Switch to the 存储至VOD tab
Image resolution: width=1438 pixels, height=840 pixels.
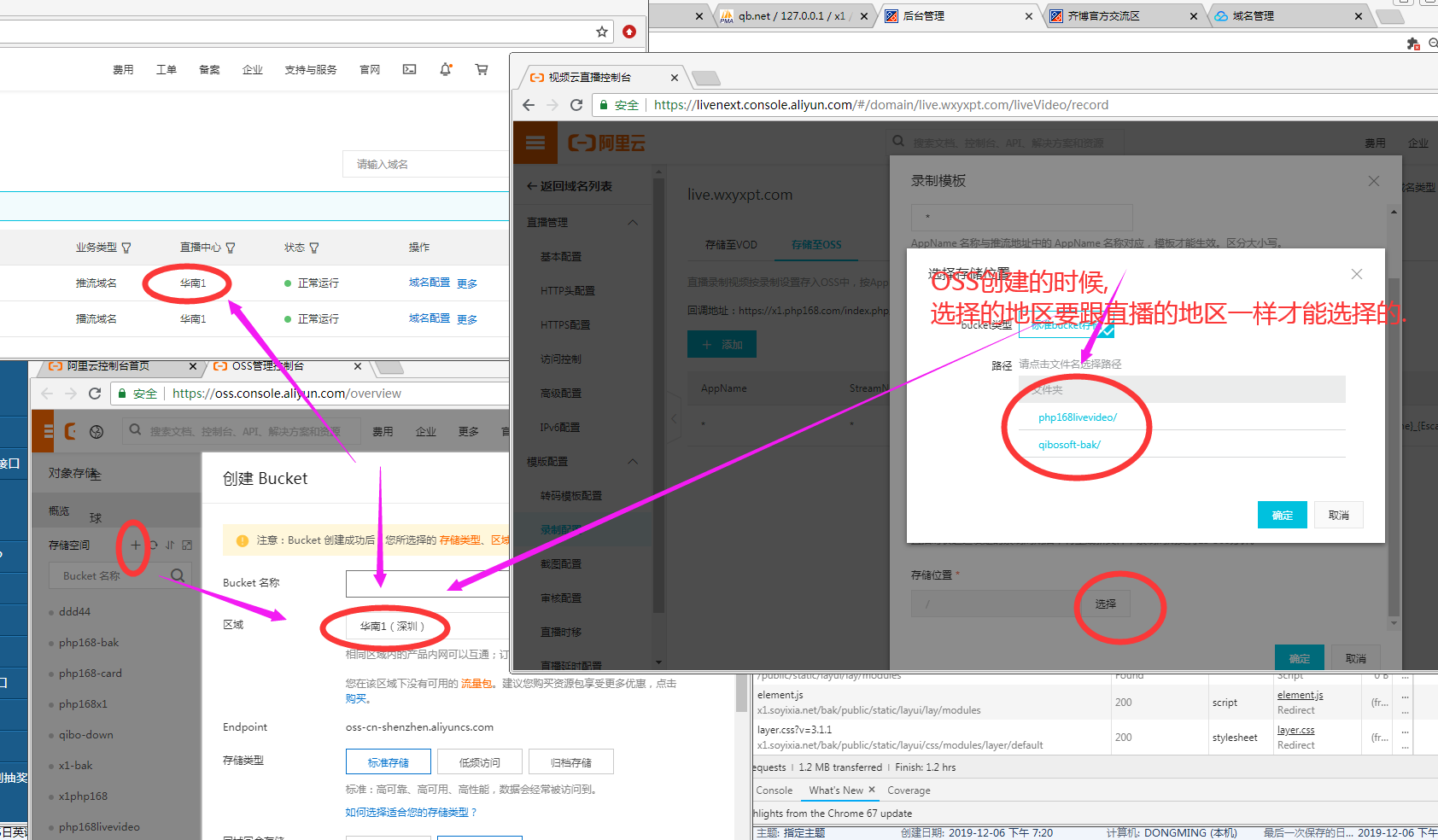[x=731, y=244]
